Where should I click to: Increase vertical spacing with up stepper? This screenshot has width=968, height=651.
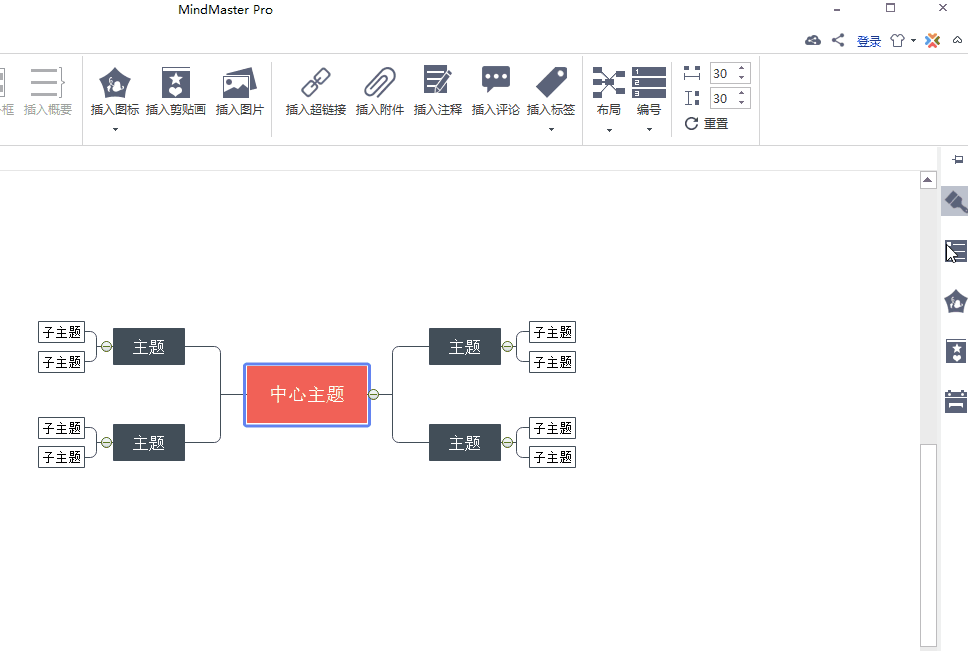pos(741,93)
